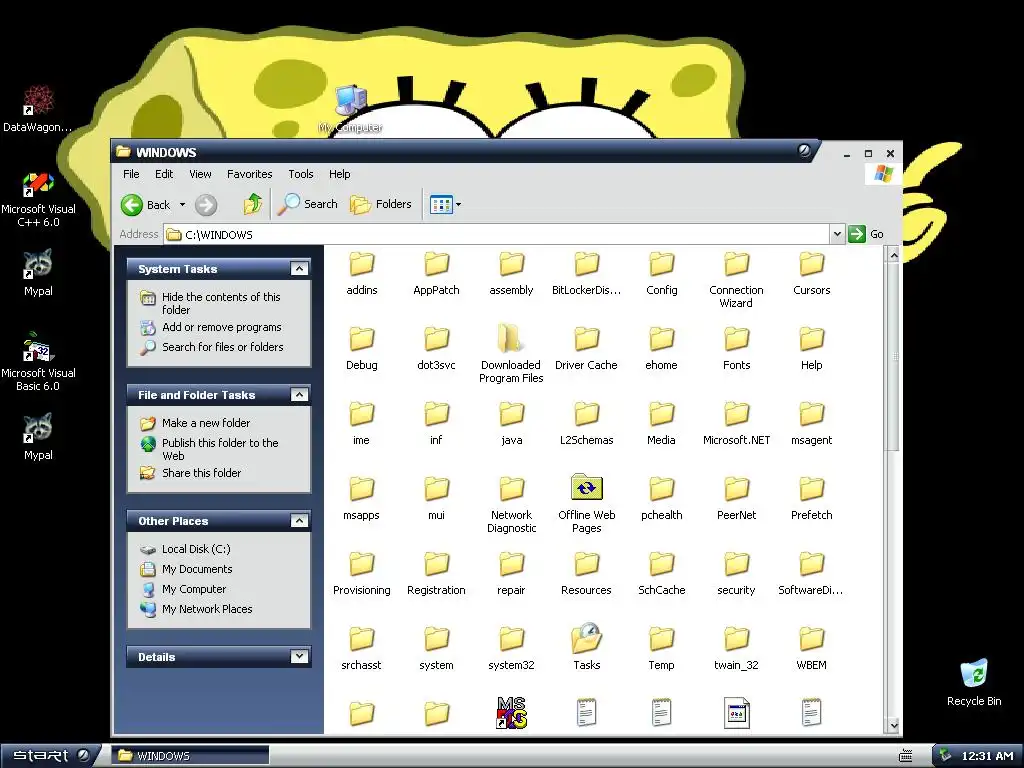Image resolution: width=1024 pixels, height=768 pixels.
Task: Collapse the Other Places panel
Action: tap(299, 521)
